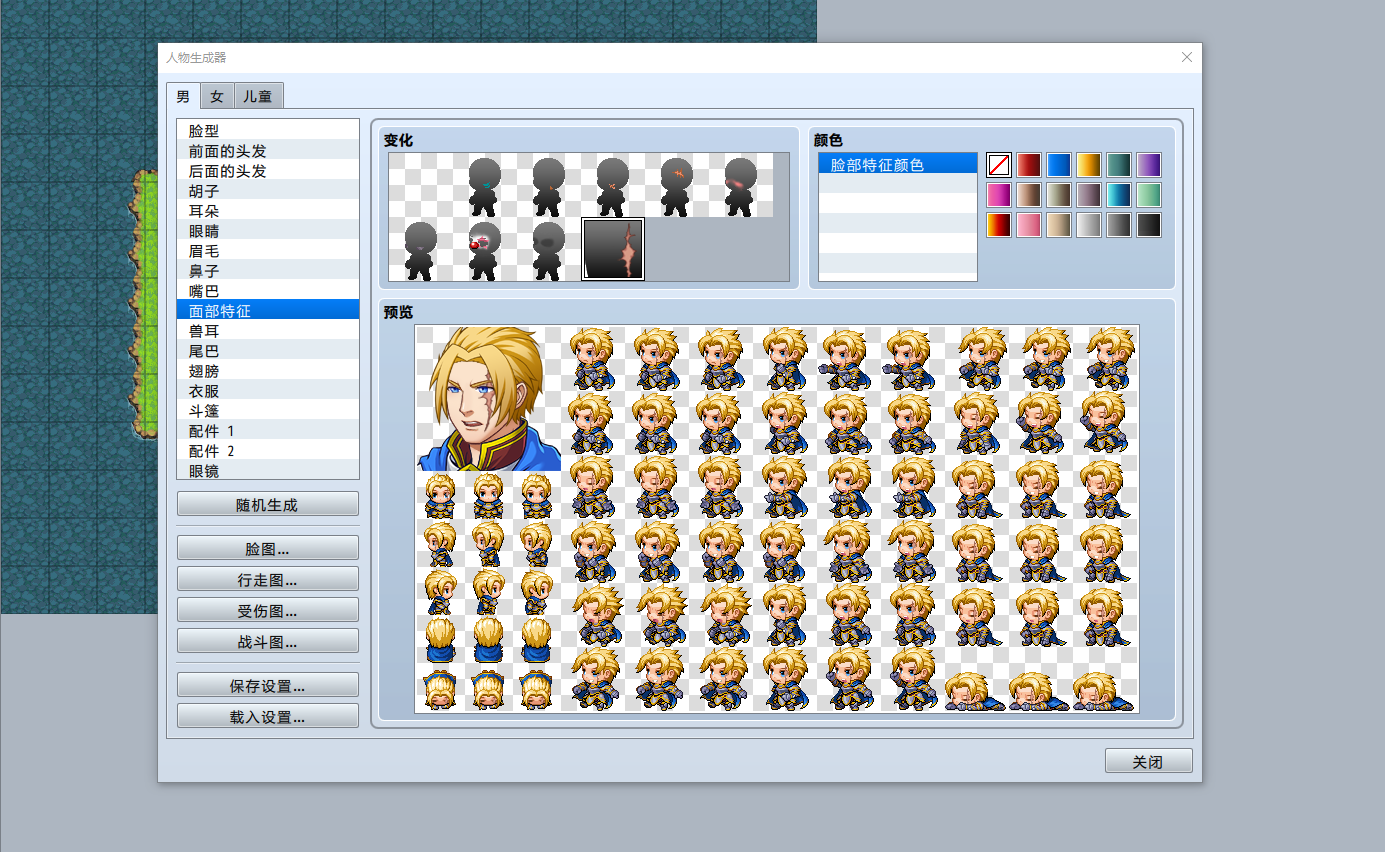This screenshot has width=1385, height=852.
Task: Click the 随机生成 button
Action: click(x=268, y=504)
